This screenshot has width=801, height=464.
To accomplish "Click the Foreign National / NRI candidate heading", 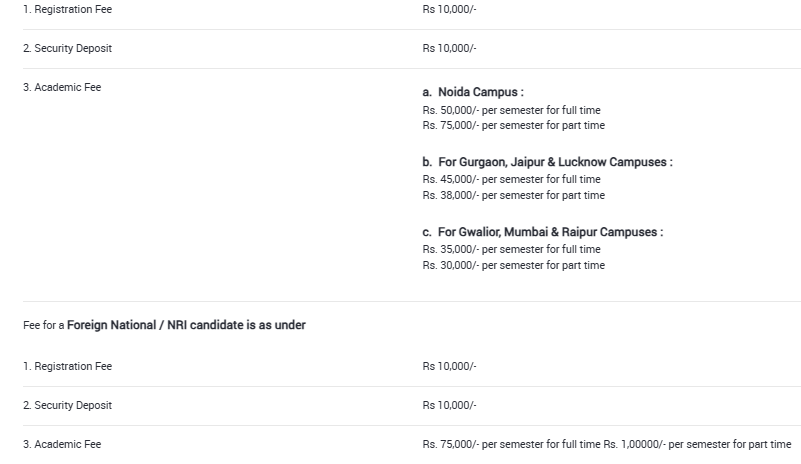I will pos(186,325).
